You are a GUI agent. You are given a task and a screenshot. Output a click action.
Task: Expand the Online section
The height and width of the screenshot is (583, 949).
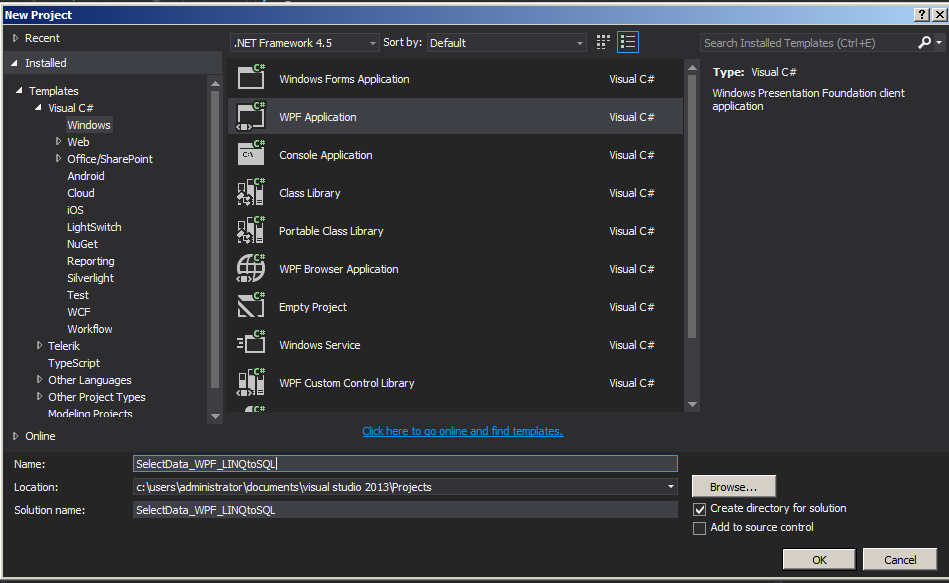point(16,436)
